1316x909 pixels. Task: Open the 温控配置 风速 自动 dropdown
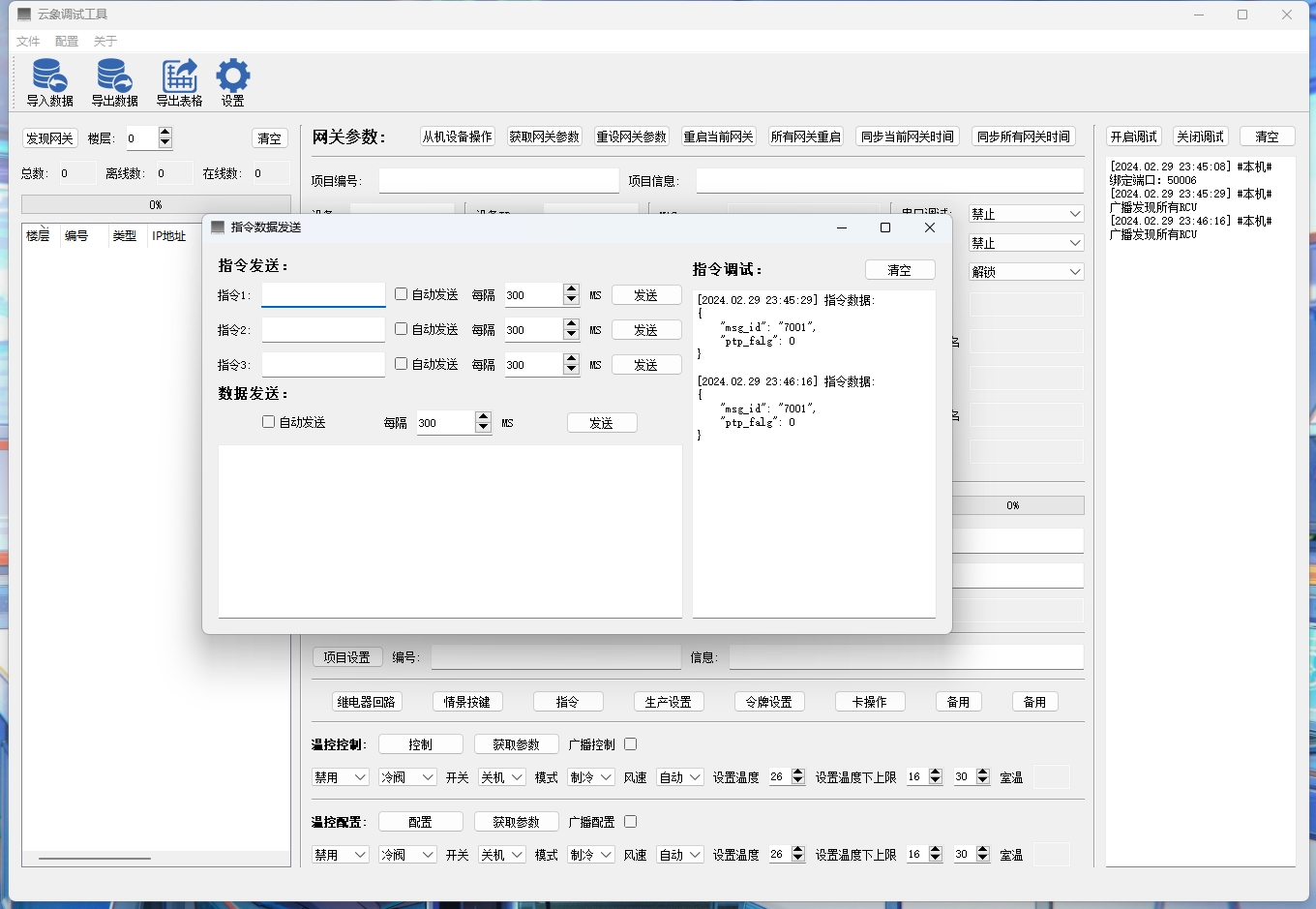coord(680,855)
